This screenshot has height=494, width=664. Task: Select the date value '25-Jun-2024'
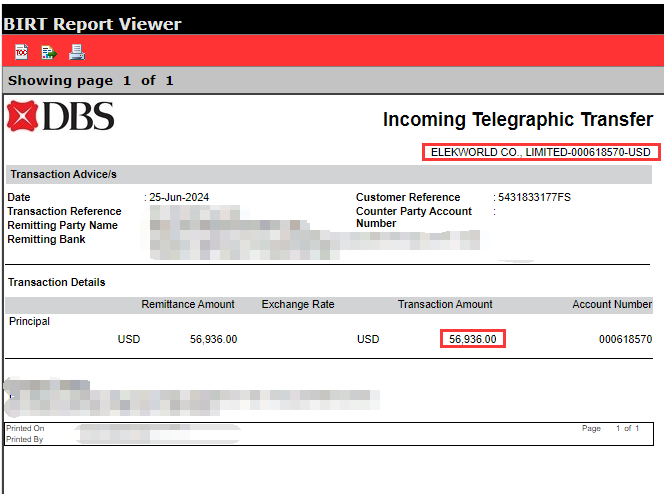(x=179, y=197)
